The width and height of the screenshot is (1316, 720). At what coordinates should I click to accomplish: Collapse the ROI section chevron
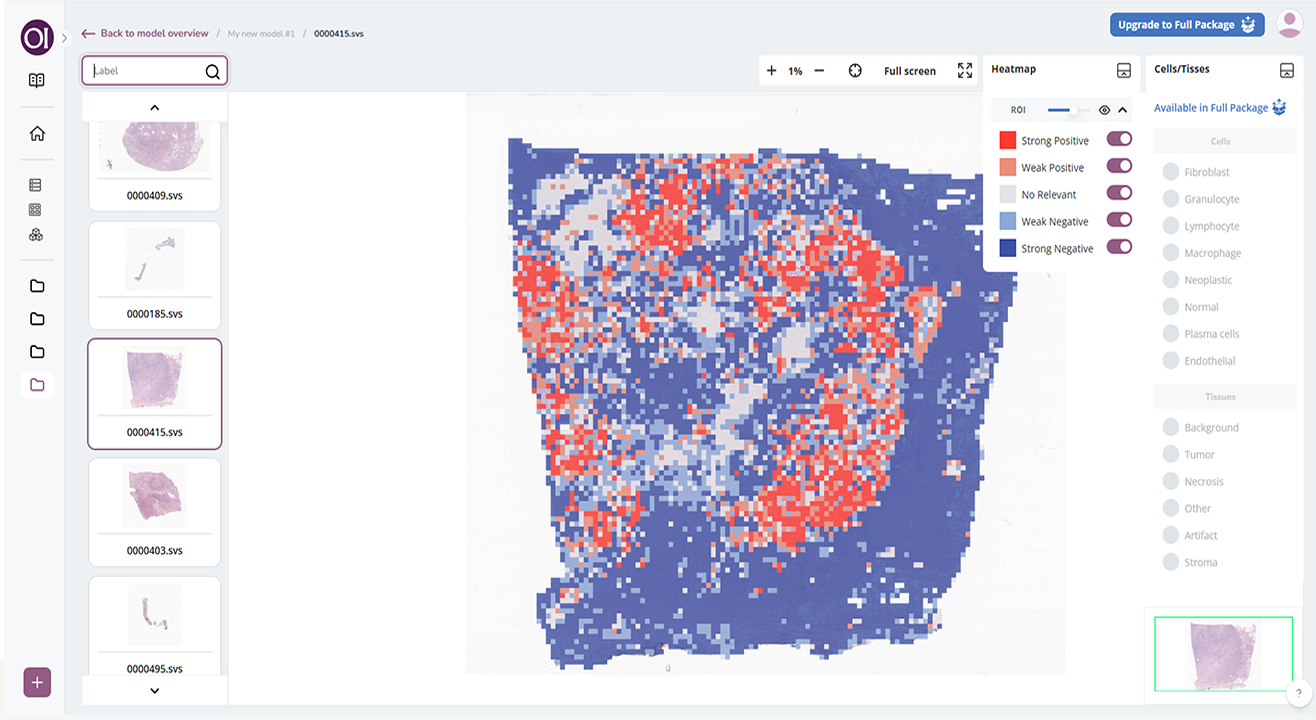pos(1122,110)
